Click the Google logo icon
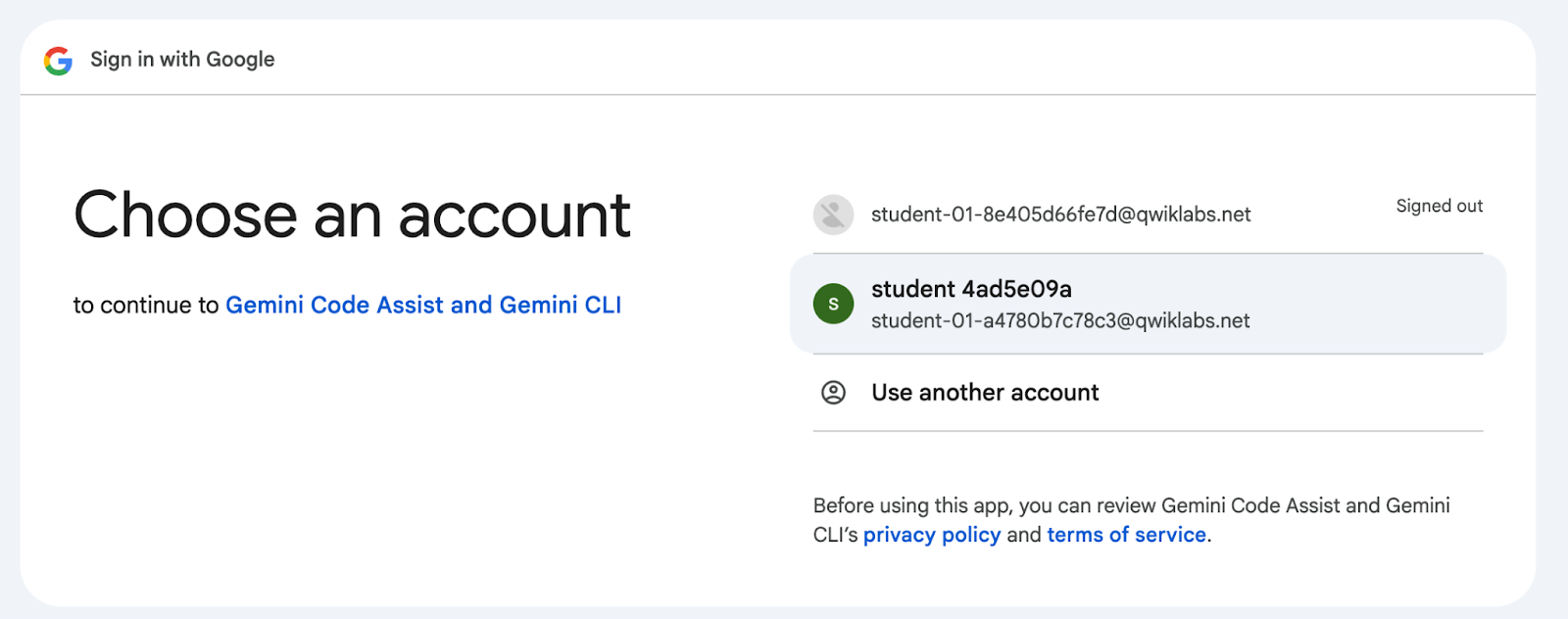Screen dimensions: 1568x619 [58, 61]
